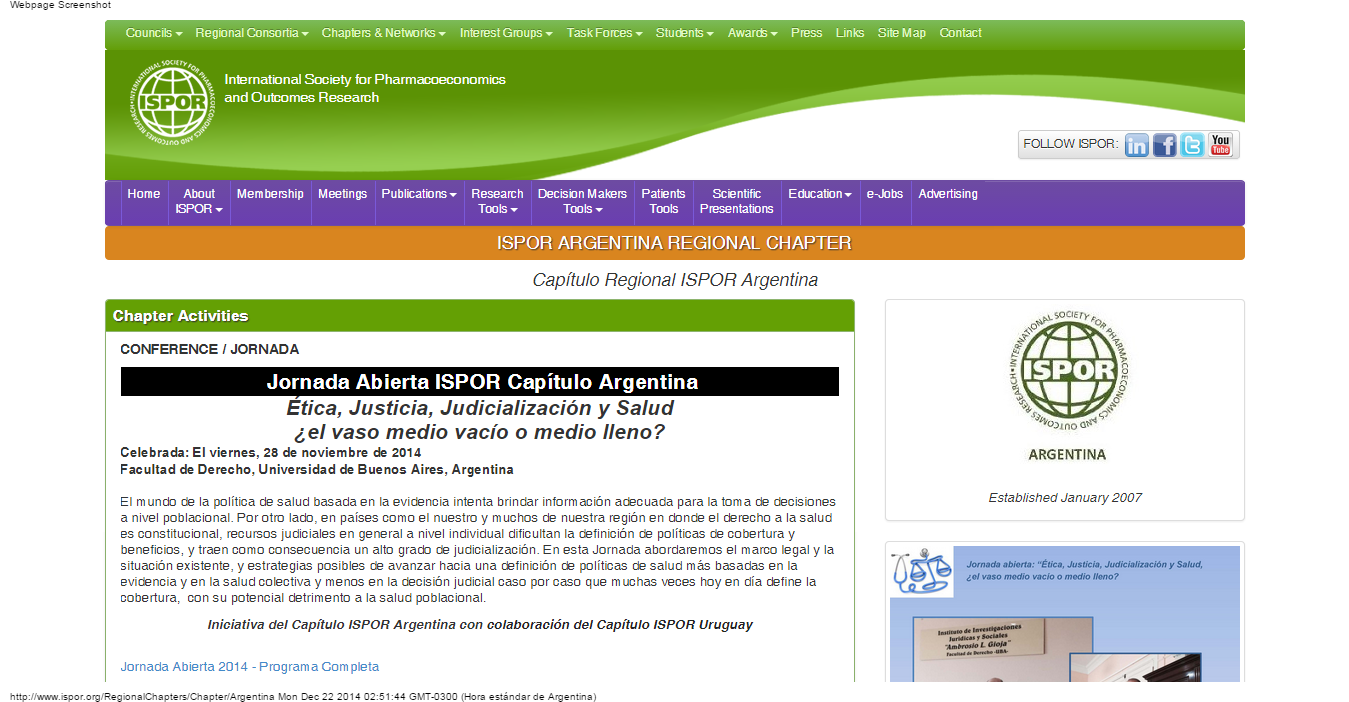Open the Education dropdown menu
The image size is (1349, 702).
(x=820, y=194)
